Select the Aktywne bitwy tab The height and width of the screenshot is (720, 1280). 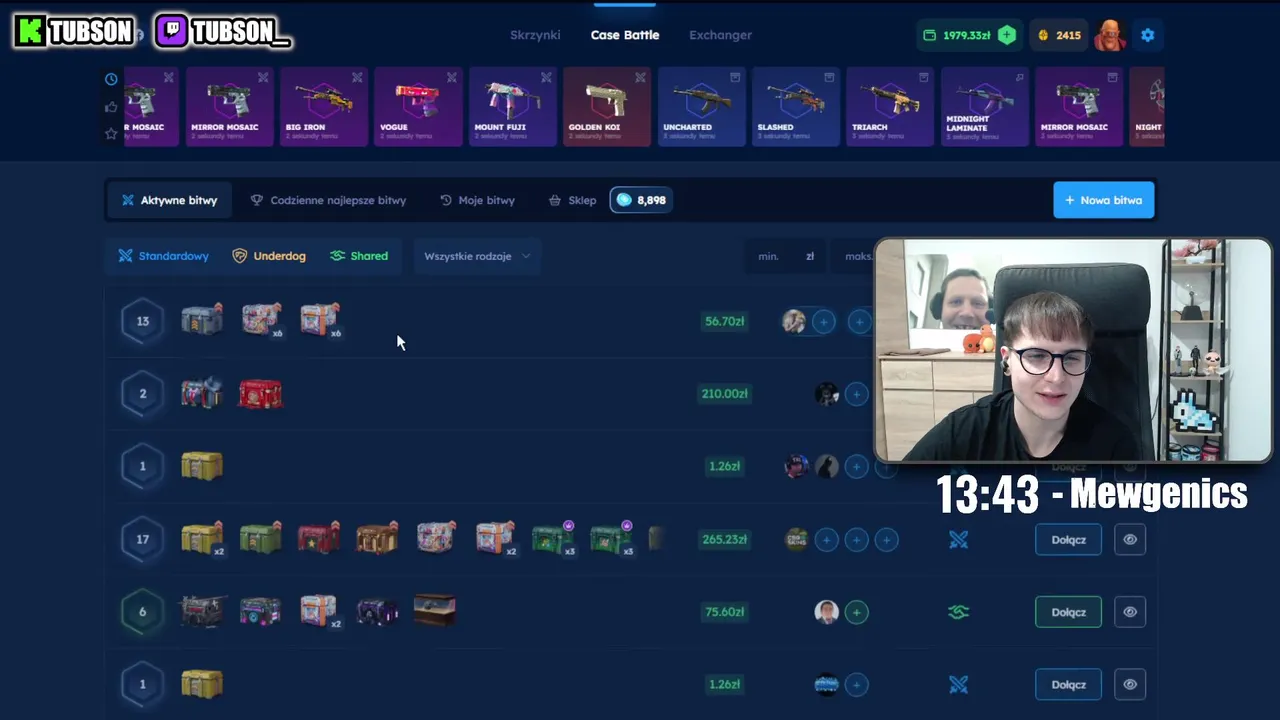[169, 200]
